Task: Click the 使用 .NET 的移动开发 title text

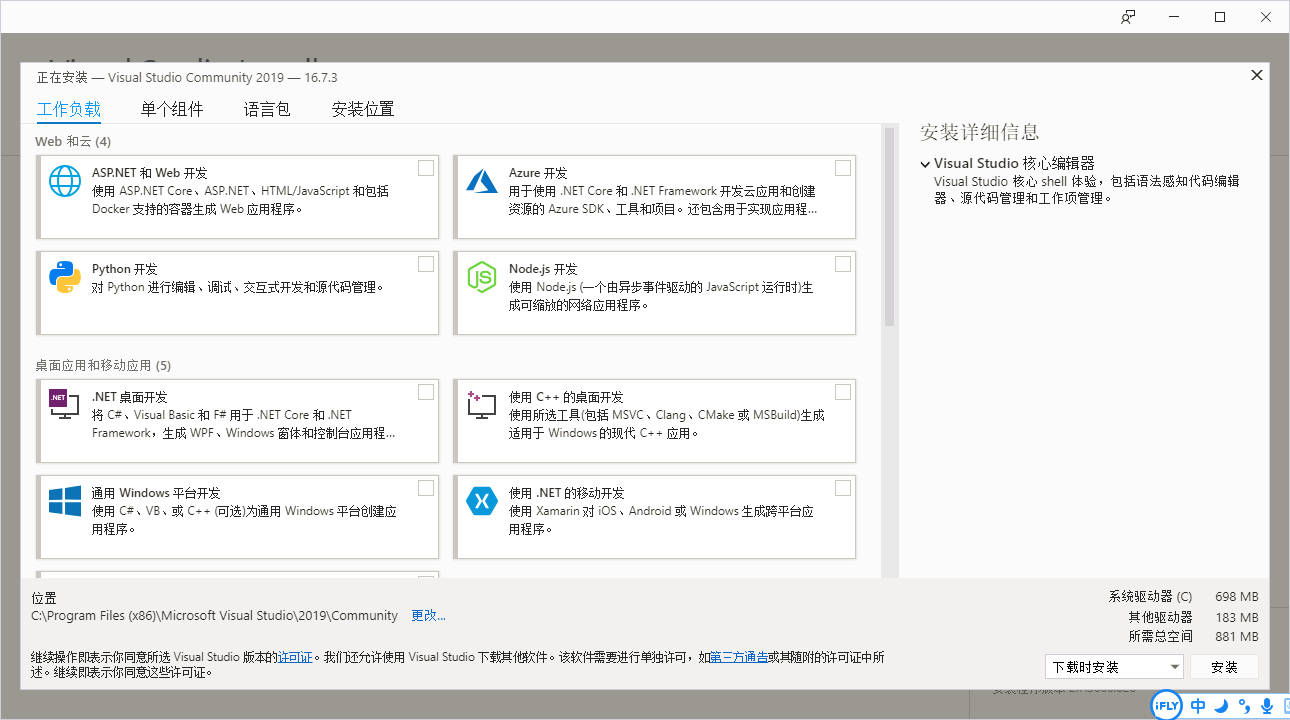Action: tap(567, 493)
